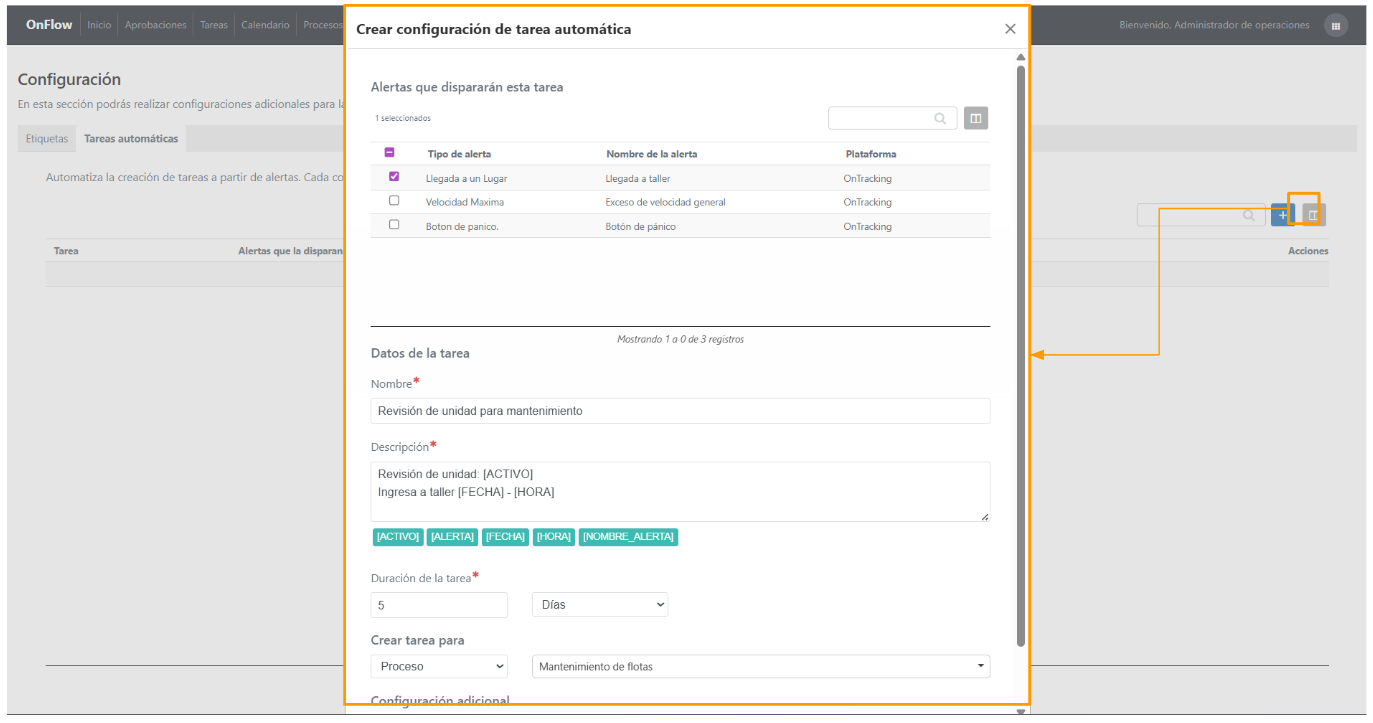This screenshot has width=1373, height=723.
Task: Click the dialog's vertical scrollbar thumb
Action: [x=1020, y=355]
